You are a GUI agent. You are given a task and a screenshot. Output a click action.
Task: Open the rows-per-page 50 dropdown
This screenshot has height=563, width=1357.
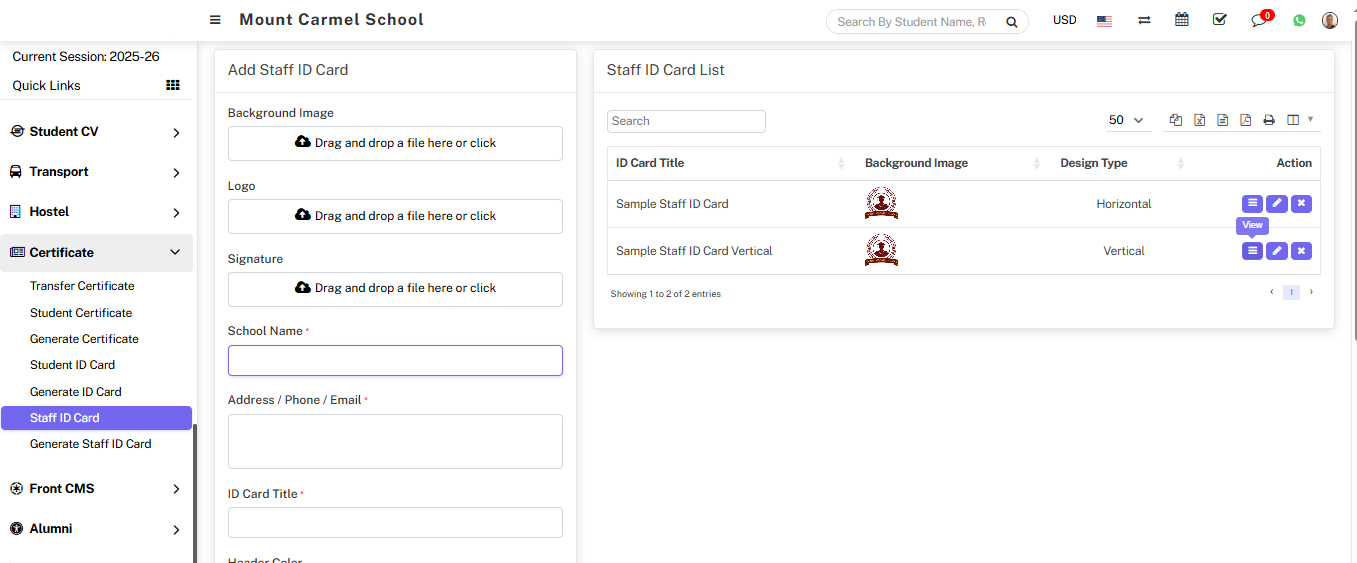click(1127, 120)
